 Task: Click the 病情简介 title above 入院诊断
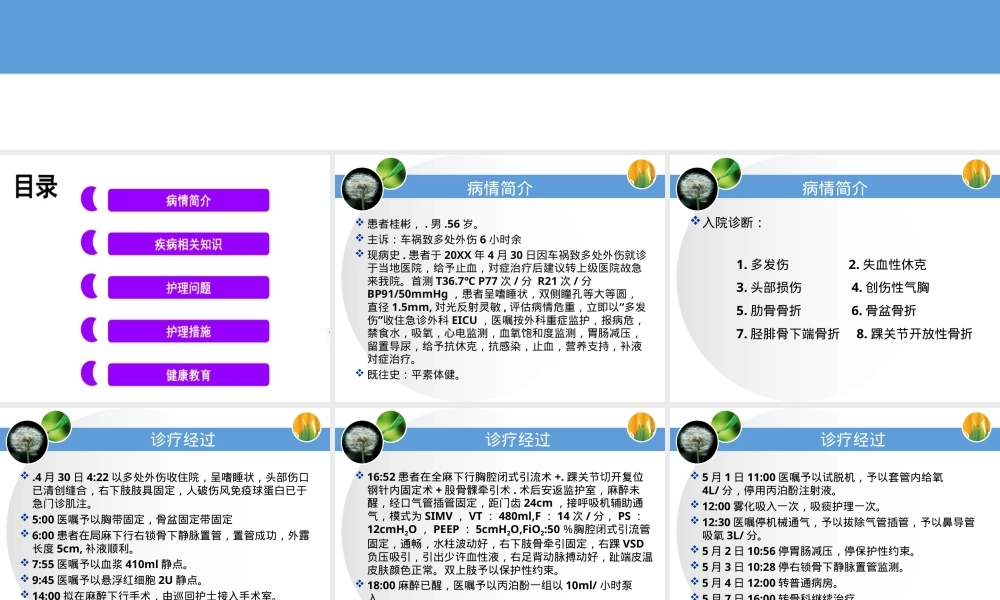pyautogui.click(x=834, y=189)
